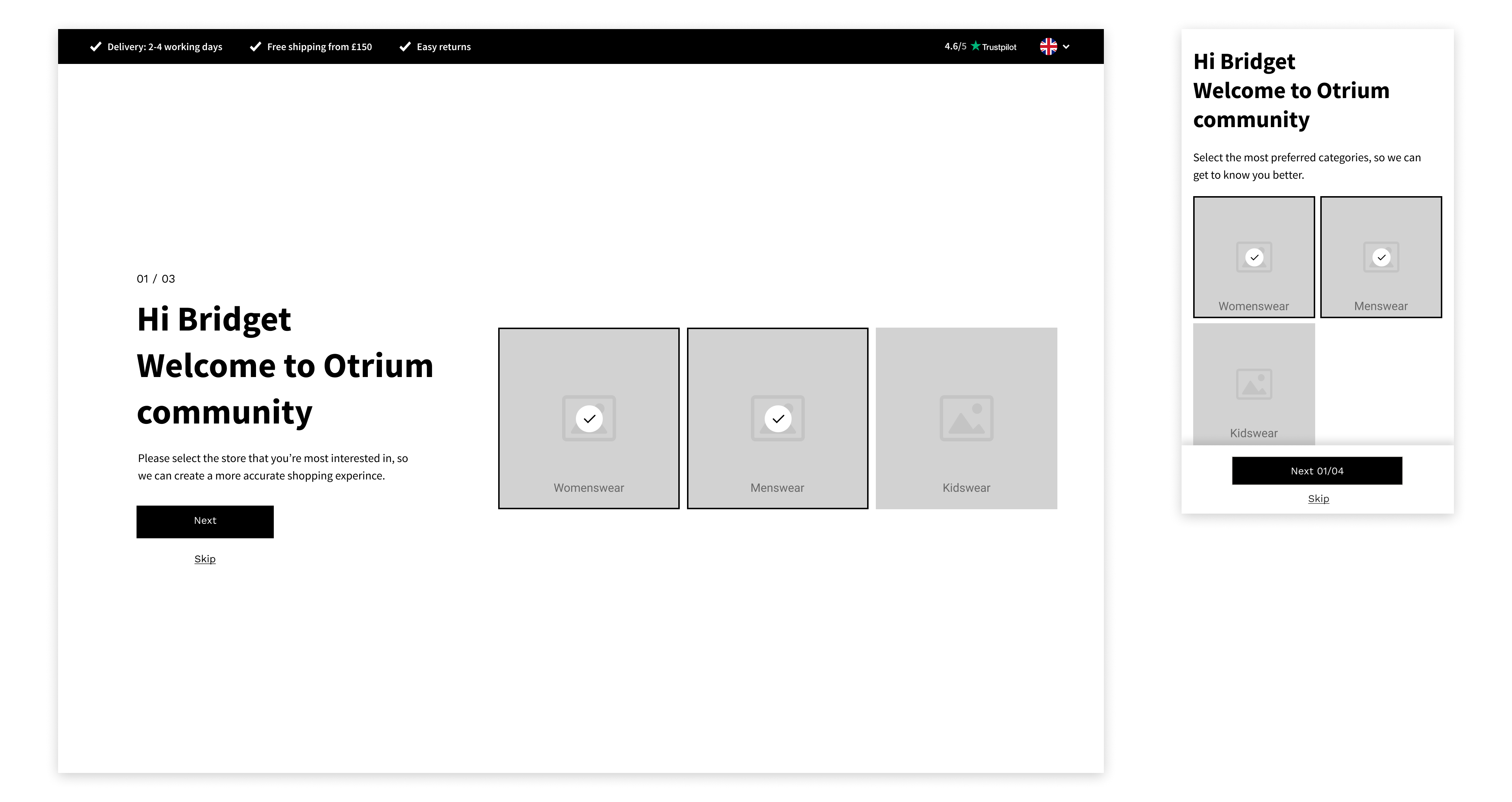Click the Free shipping checkmark icon
The width and height of the screenshot is (1512, 802).
[x=255, y=46]
